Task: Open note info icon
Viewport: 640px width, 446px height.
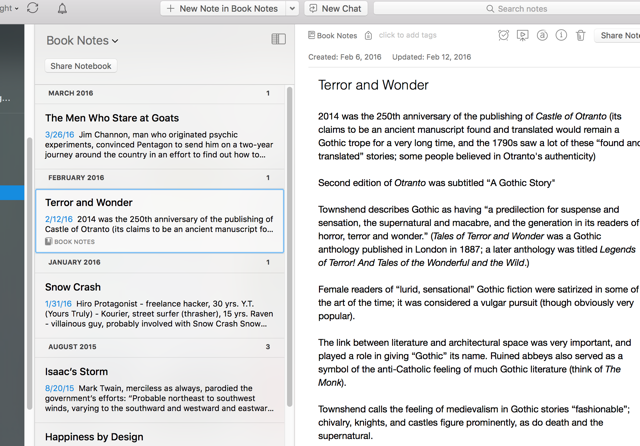Action: point(561,36)
